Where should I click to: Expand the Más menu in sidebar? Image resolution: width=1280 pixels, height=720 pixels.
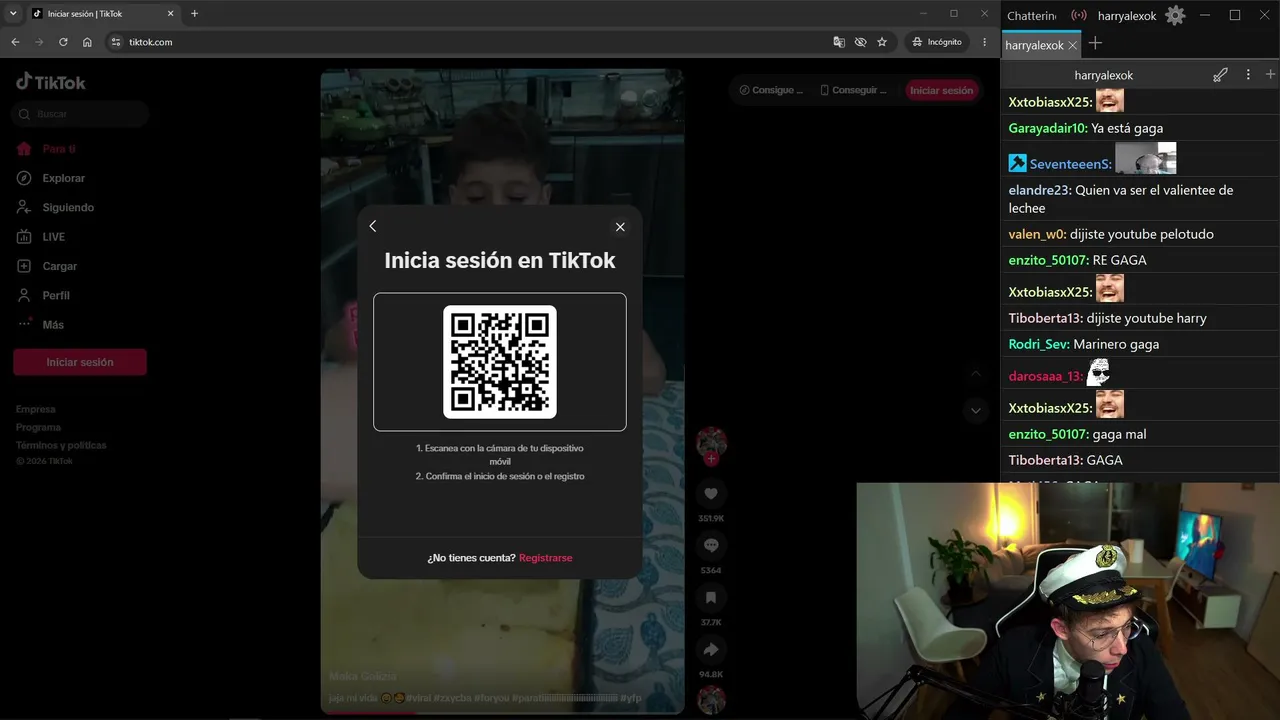pos(41,325)
